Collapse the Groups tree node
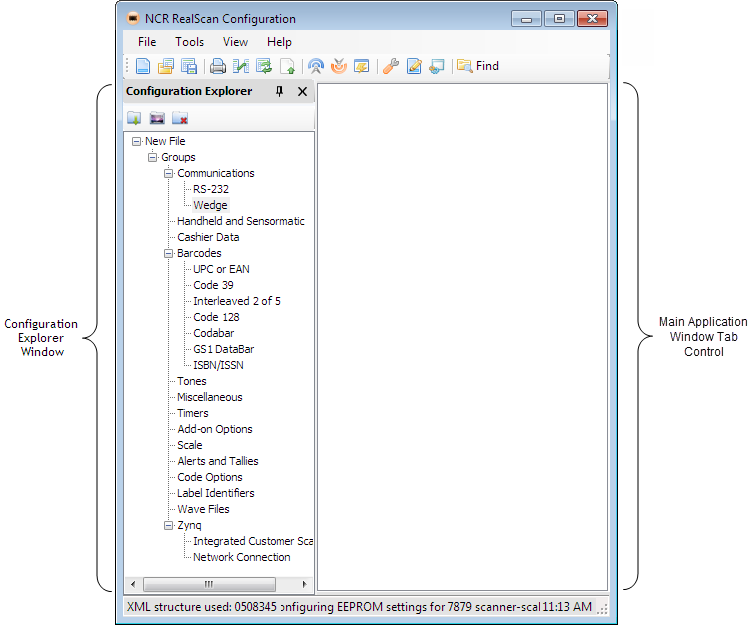This screenshot has width=756, height=625. point(152,157)
